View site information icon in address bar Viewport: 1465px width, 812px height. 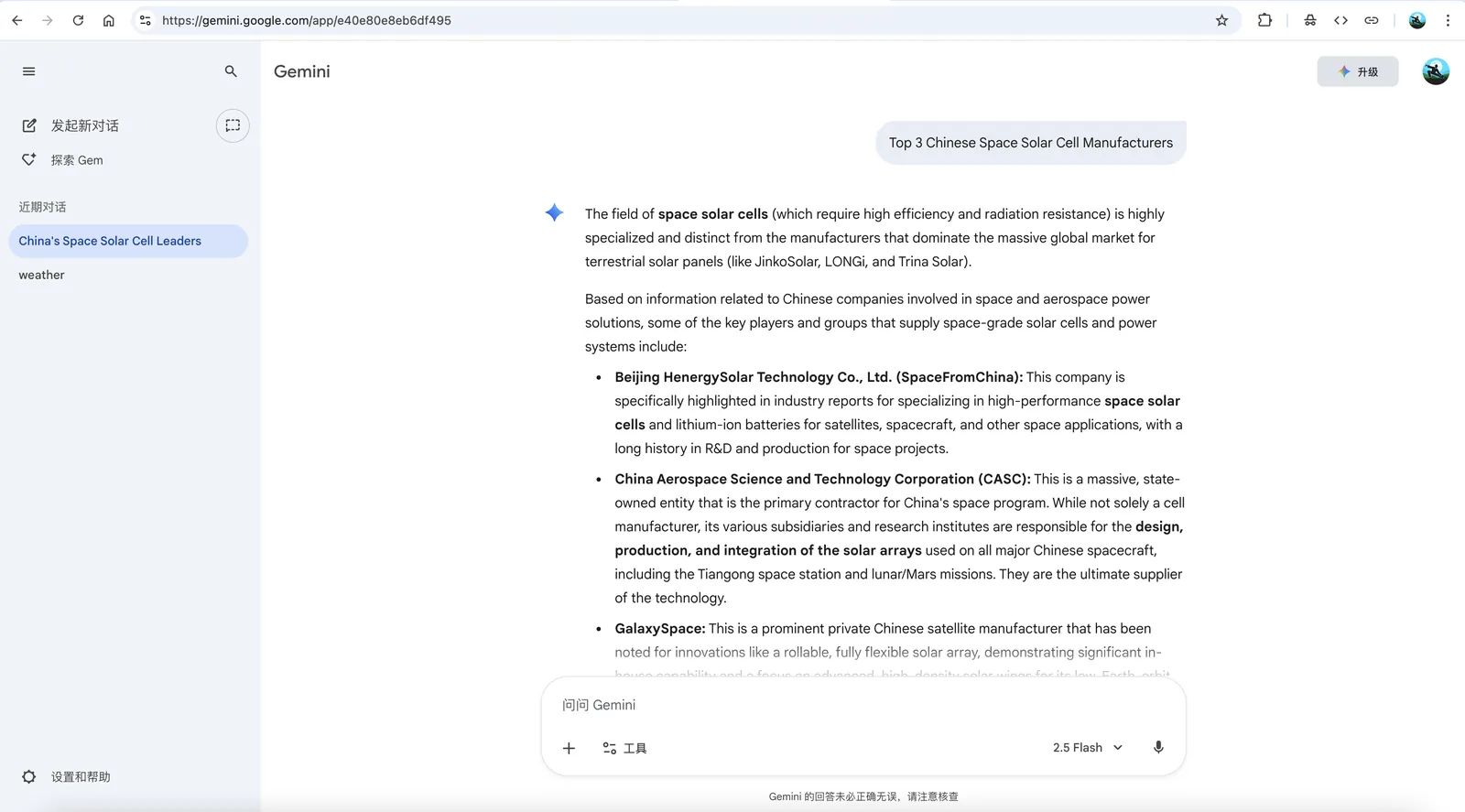pos(145,20)
